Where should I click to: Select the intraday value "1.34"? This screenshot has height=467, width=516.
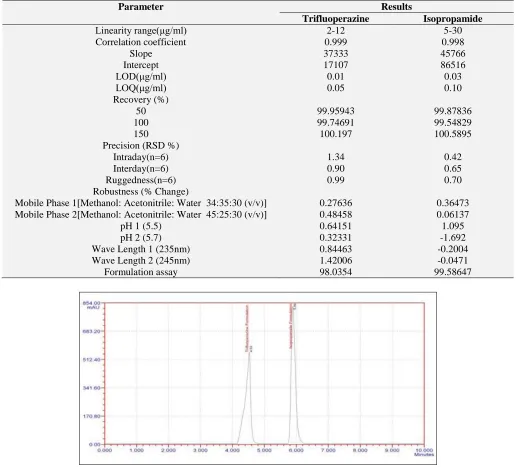(x=336, y=157)
